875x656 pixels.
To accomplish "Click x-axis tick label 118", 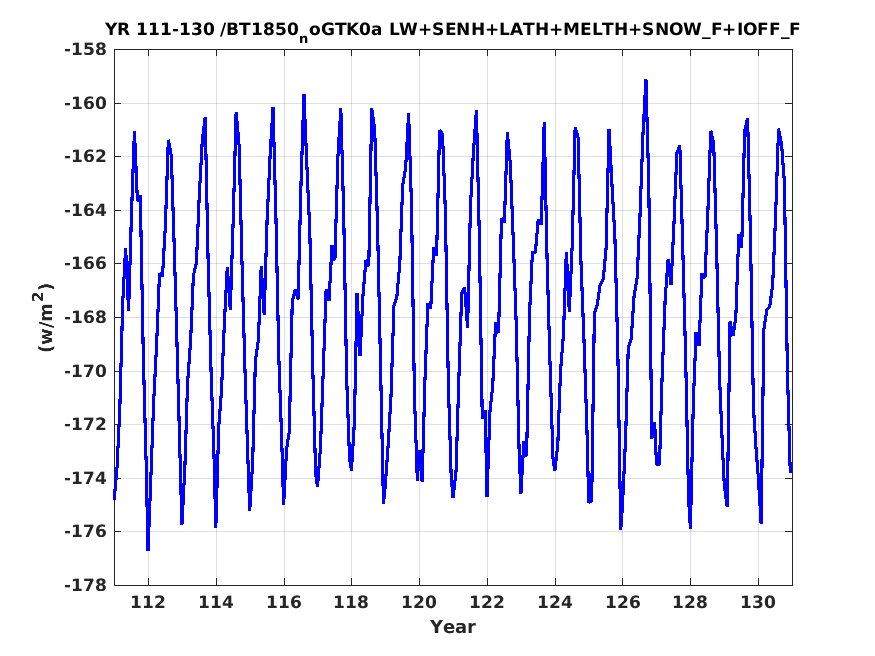I will point(352,602).
